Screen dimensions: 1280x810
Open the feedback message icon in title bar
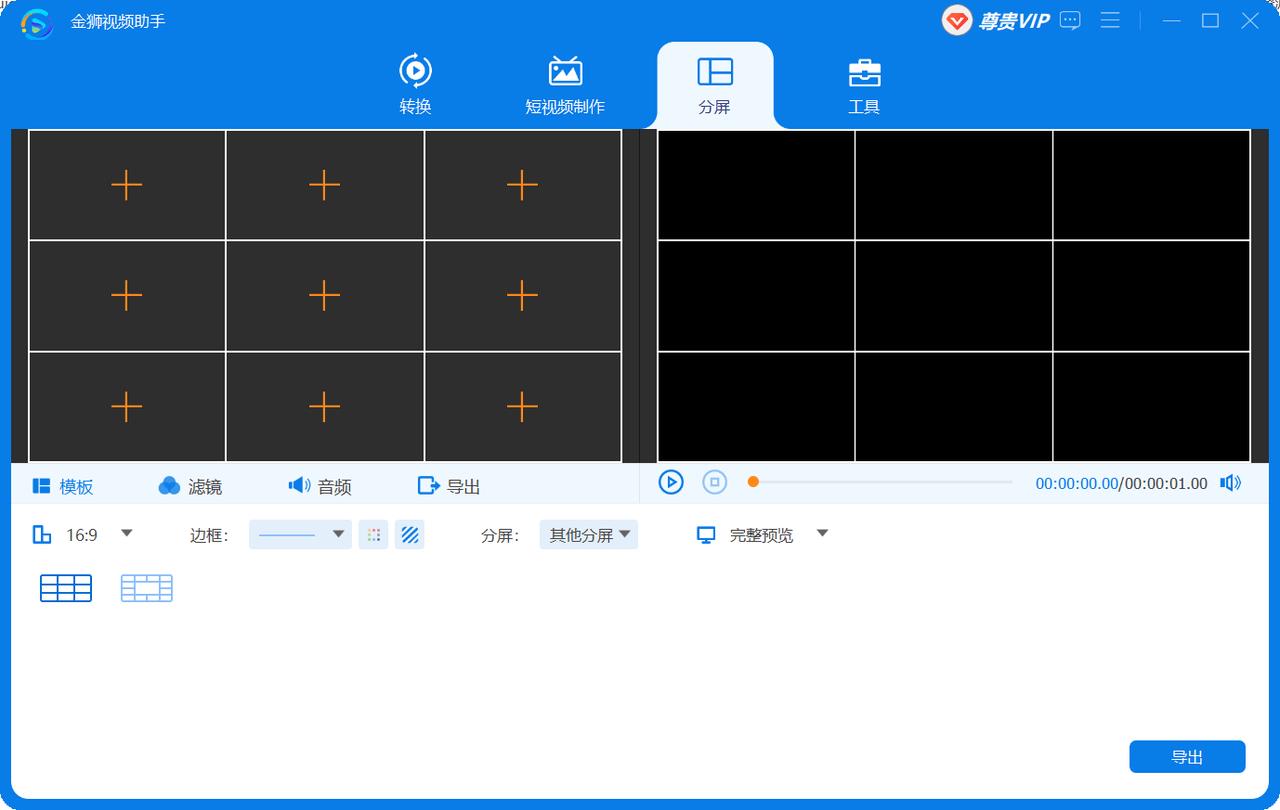point(1070,20)
